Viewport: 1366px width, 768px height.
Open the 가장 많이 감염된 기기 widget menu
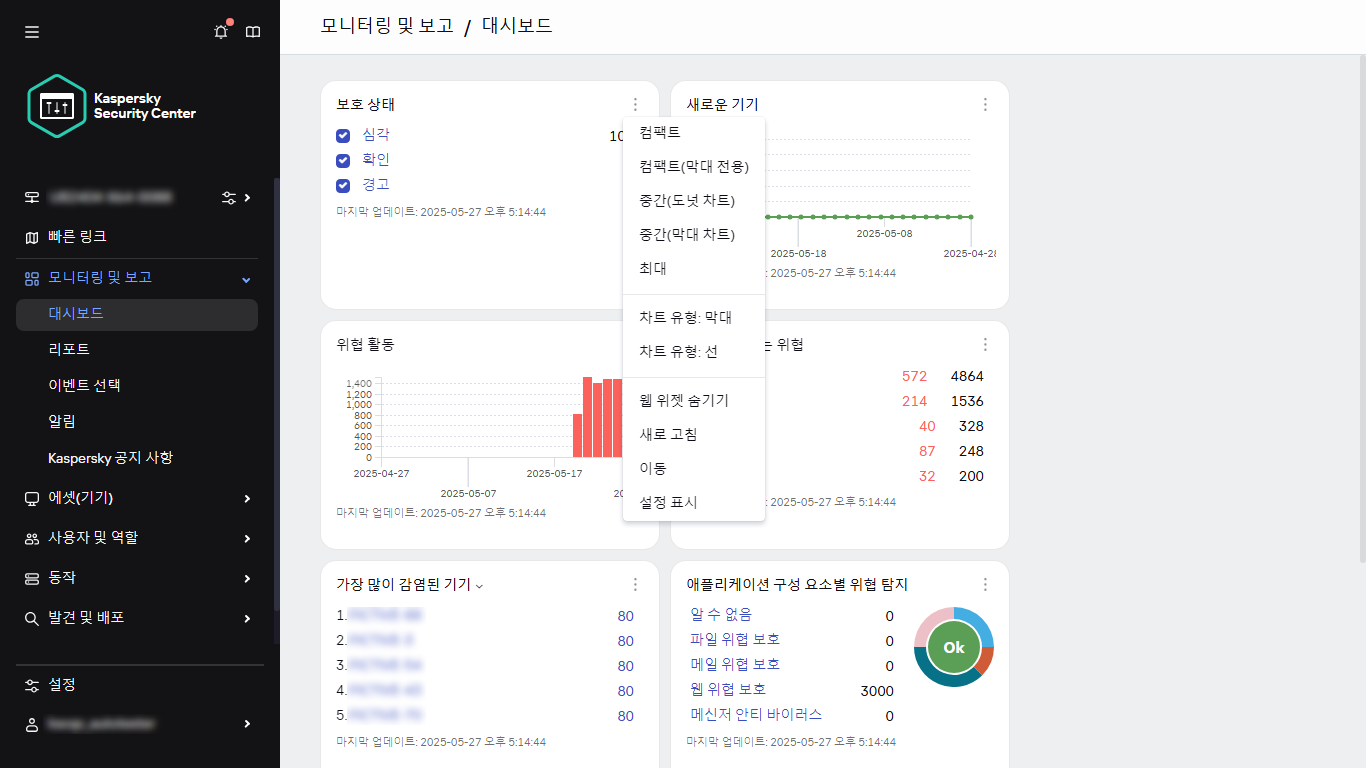point(635,584)
